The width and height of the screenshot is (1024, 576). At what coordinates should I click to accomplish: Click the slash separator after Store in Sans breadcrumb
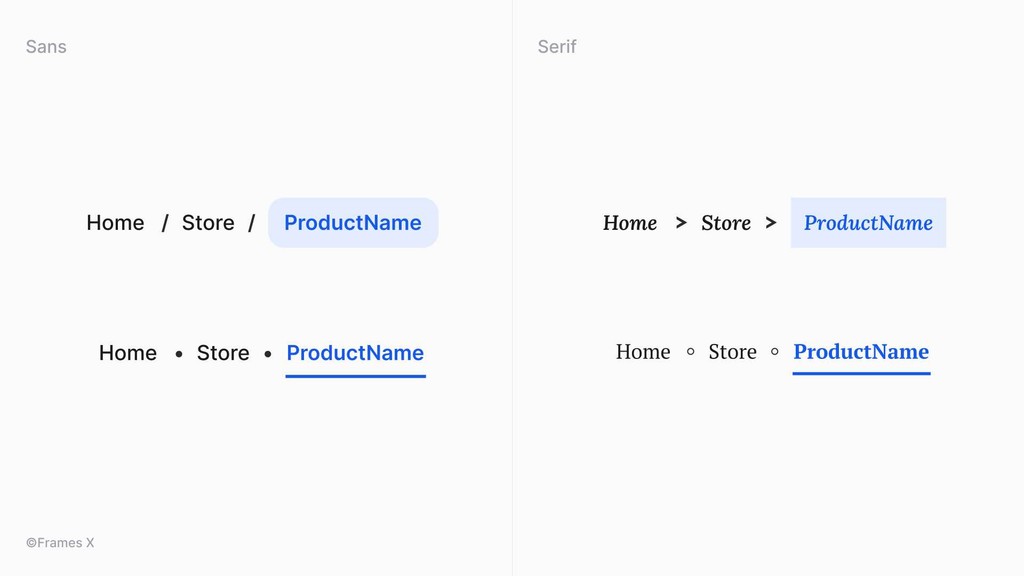click(x=251, y=223)
